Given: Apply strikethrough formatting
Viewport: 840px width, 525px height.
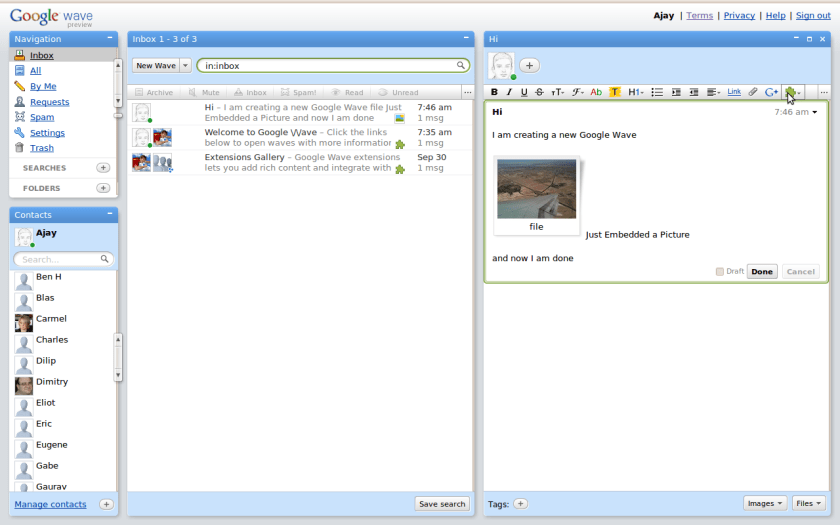Looking at the screenshot, I should click(x=539, y=92).
